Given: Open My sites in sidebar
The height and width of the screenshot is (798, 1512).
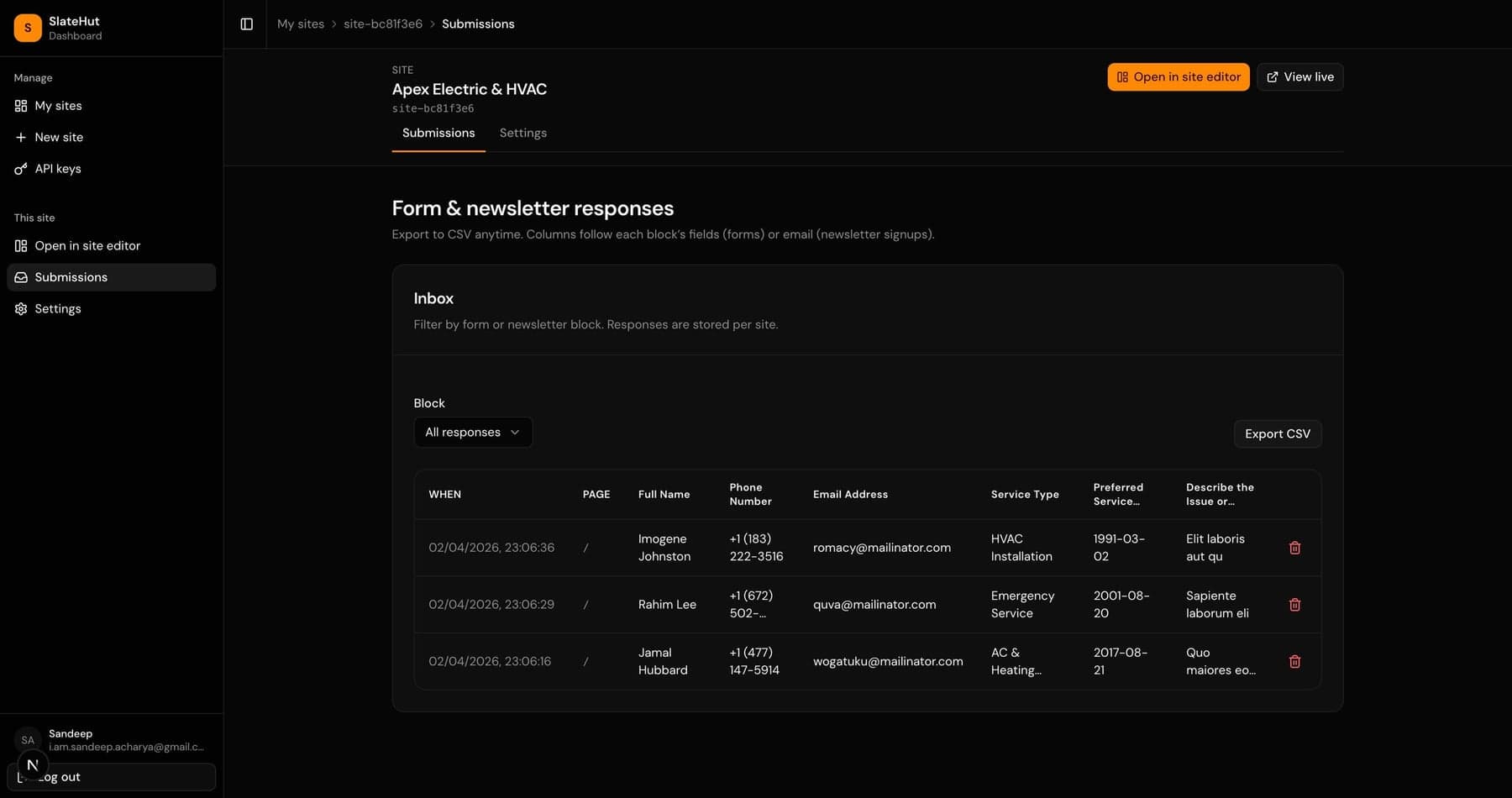Looking at the screenshot, I should point(111,106).
